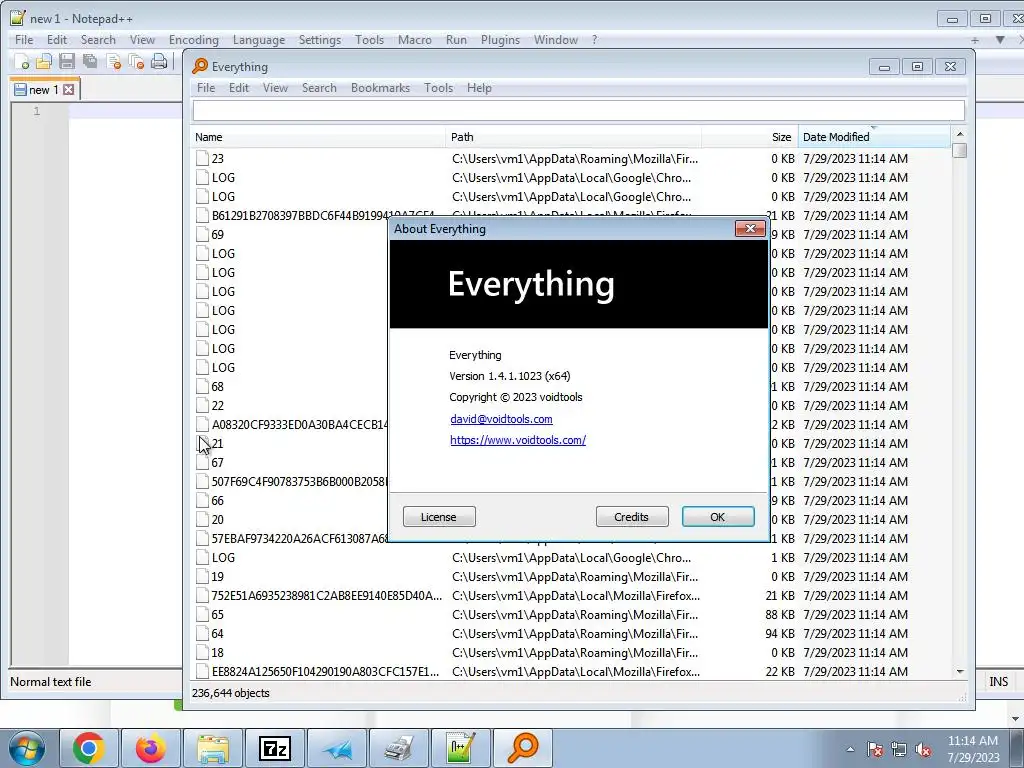
Task: Open Notepad++ Encoding menu
Action: click(x=193, y=40)
